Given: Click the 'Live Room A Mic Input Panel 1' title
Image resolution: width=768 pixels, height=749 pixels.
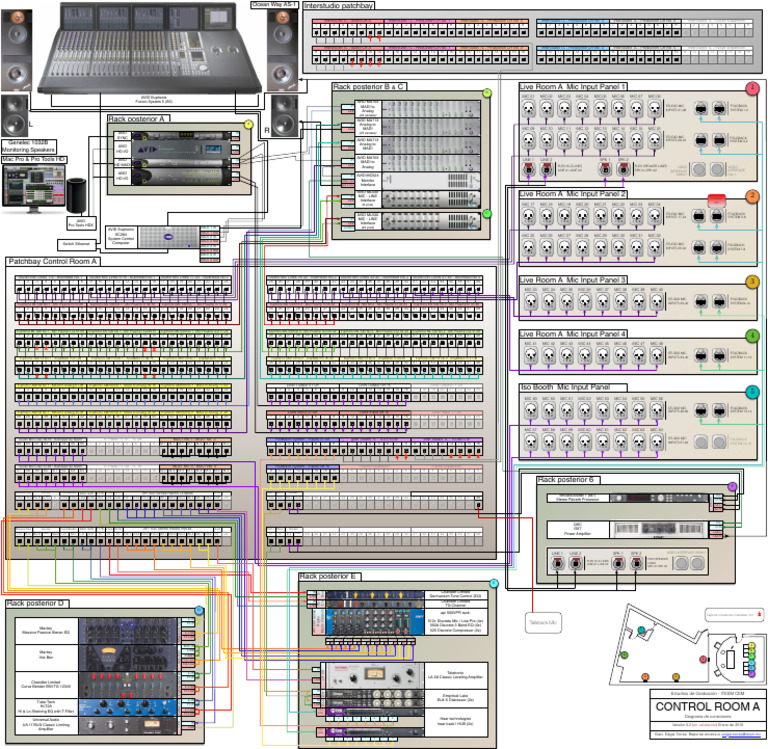Looking at the screenshot, I should coord(573,86).
